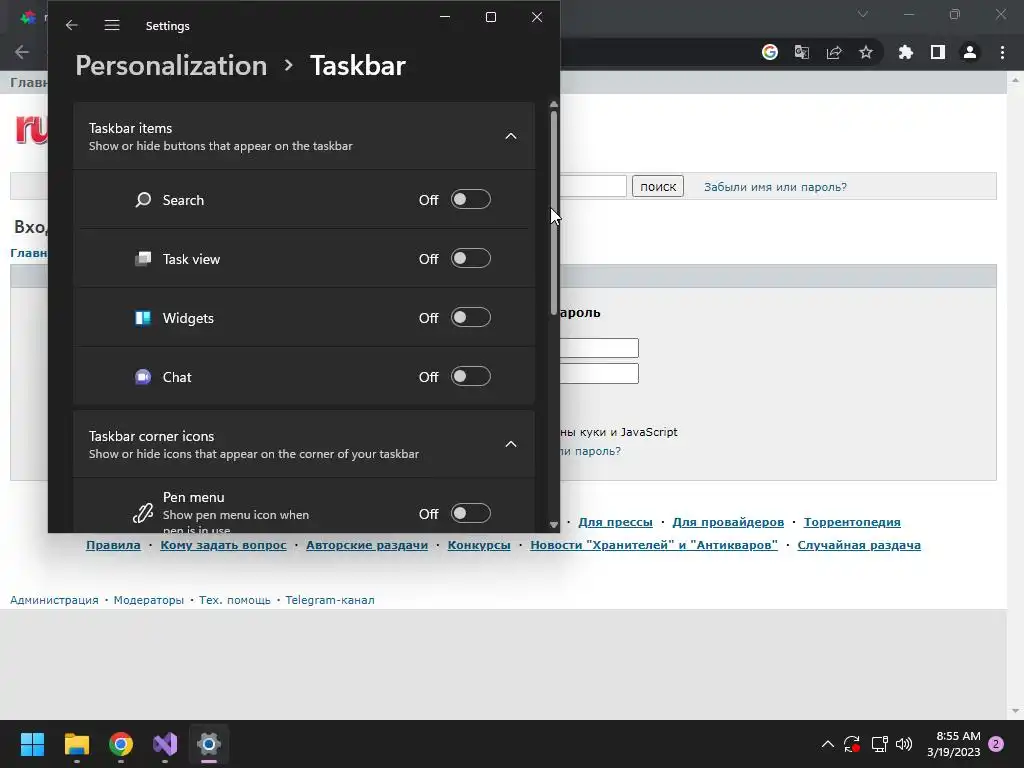
Task: Click Chrome's back arrow button
Action: [22, 52]
